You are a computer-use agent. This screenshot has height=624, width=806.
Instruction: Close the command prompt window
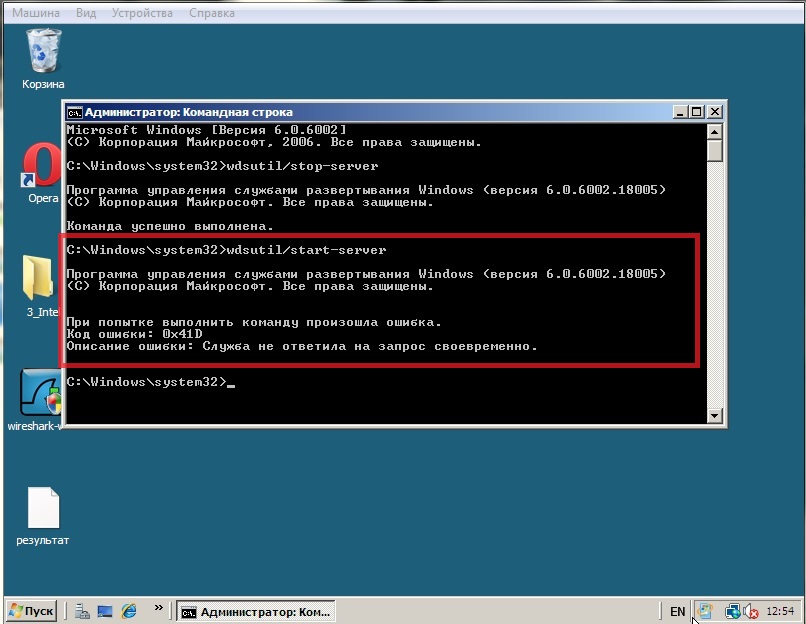(x=715, y=112)
